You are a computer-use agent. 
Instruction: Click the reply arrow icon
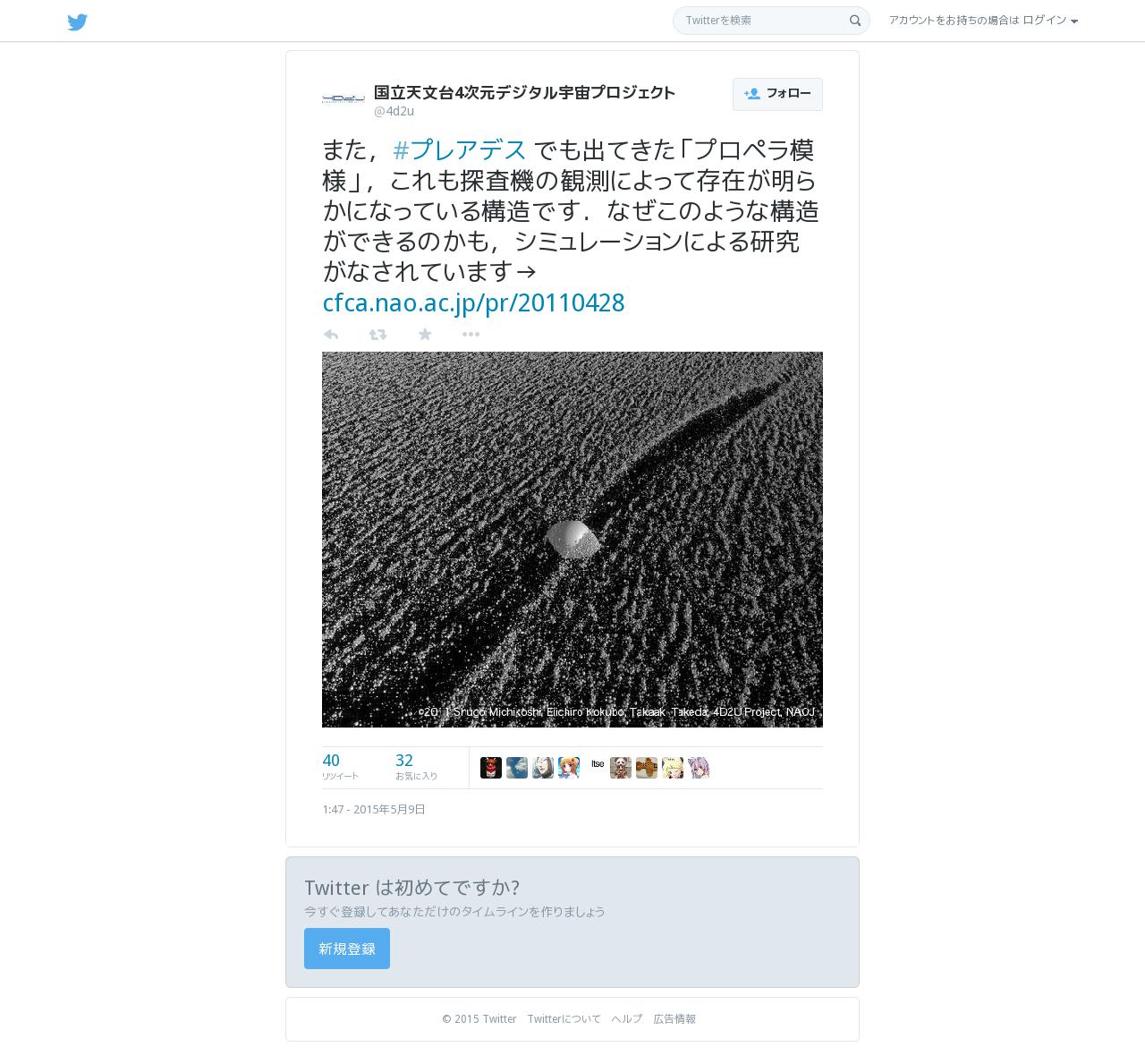330,335
